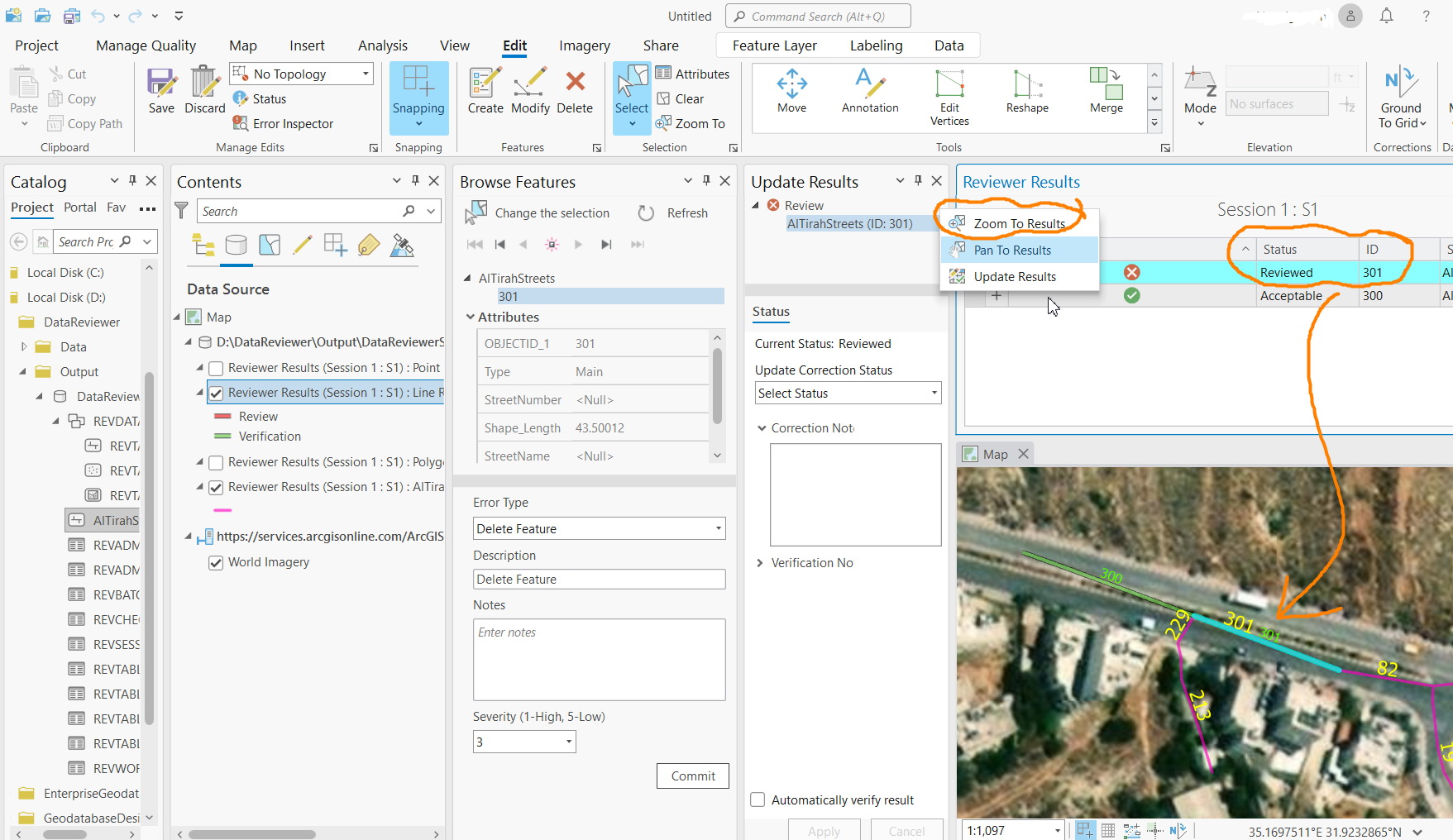The height and width of the screenshot is (840, 1453).
Task: Hide the World Imagery layer
Action: coord(216,562)
